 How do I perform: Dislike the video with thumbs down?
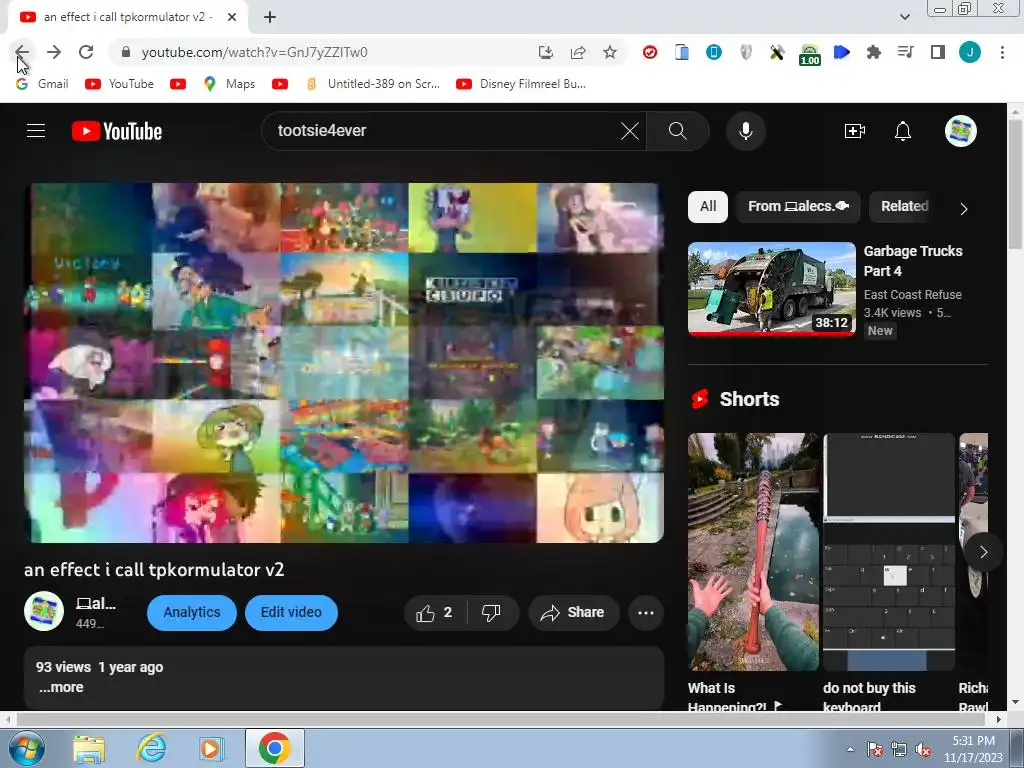pos(492,613)
